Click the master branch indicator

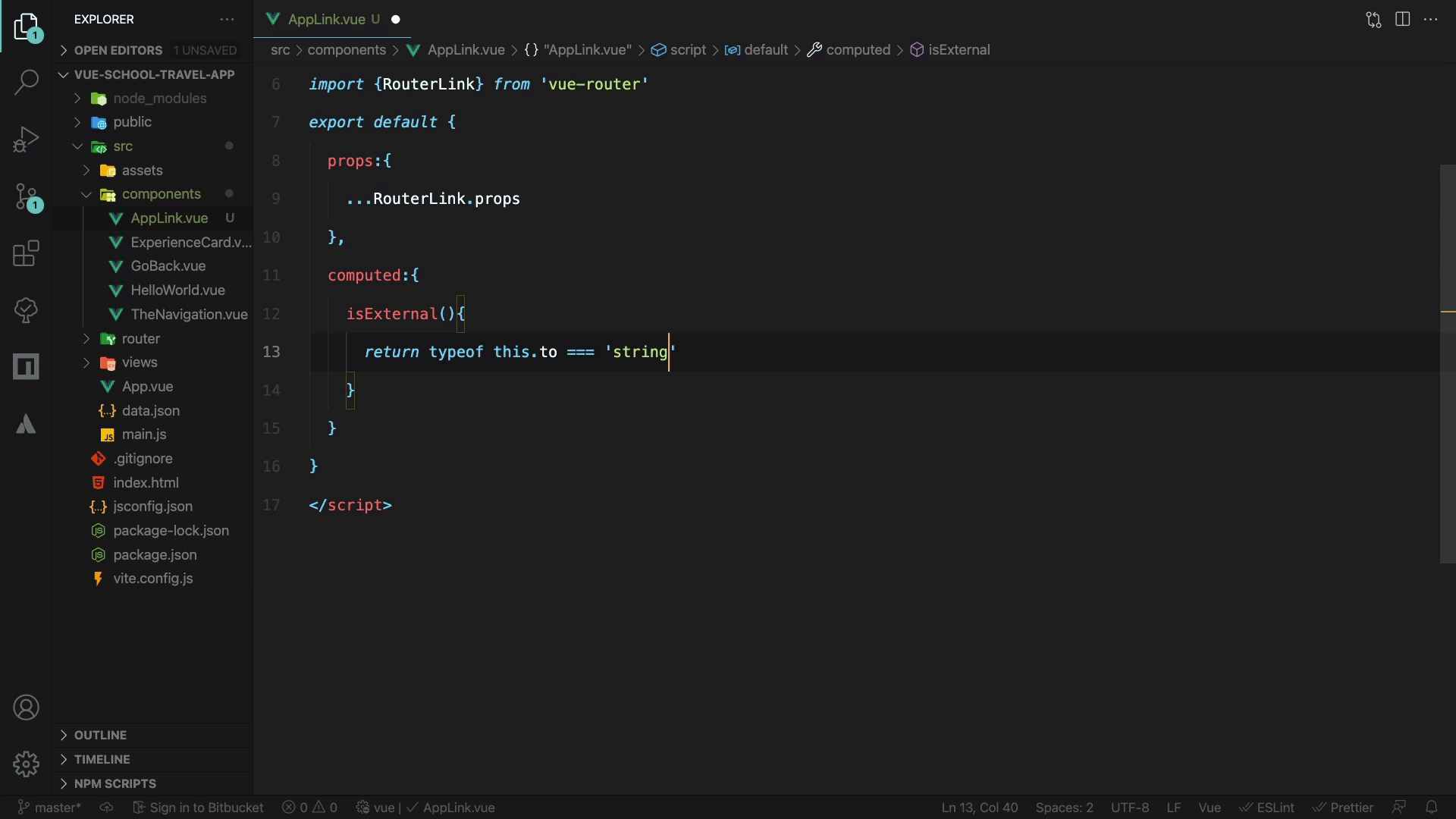point(50,808)
